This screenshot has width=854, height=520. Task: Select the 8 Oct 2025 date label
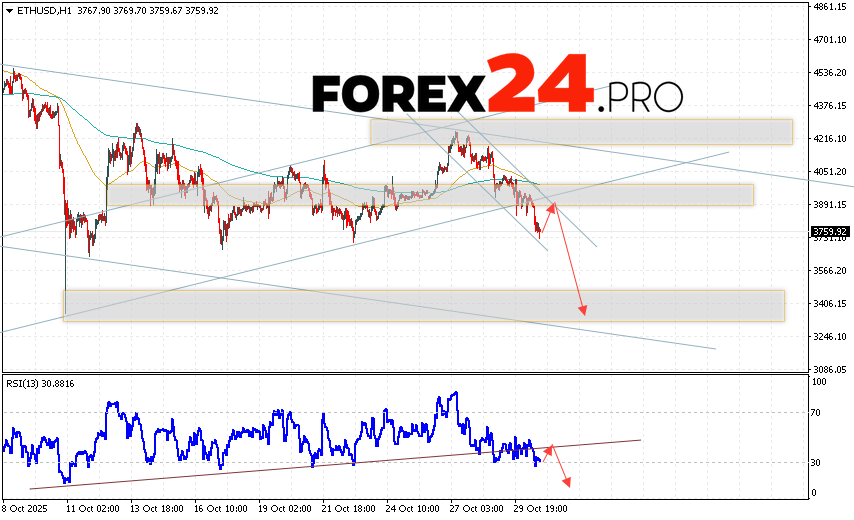click(x=27, y=509)
